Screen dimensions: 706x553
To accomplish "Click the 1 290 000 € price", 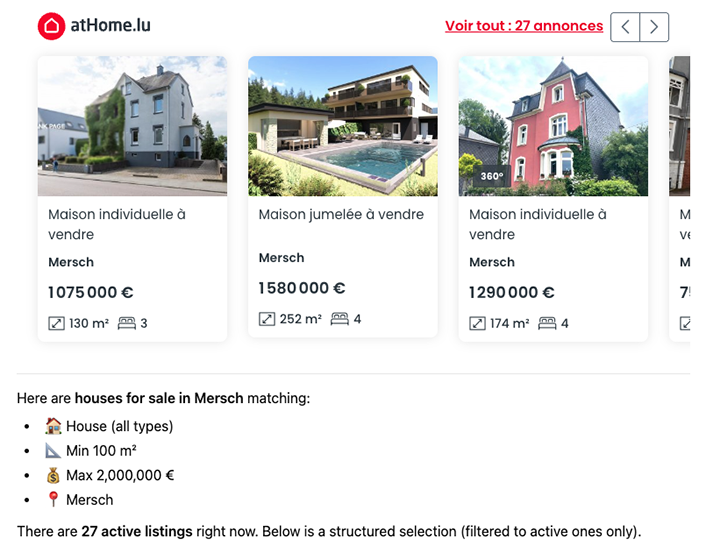I will [x=511, y=293].
